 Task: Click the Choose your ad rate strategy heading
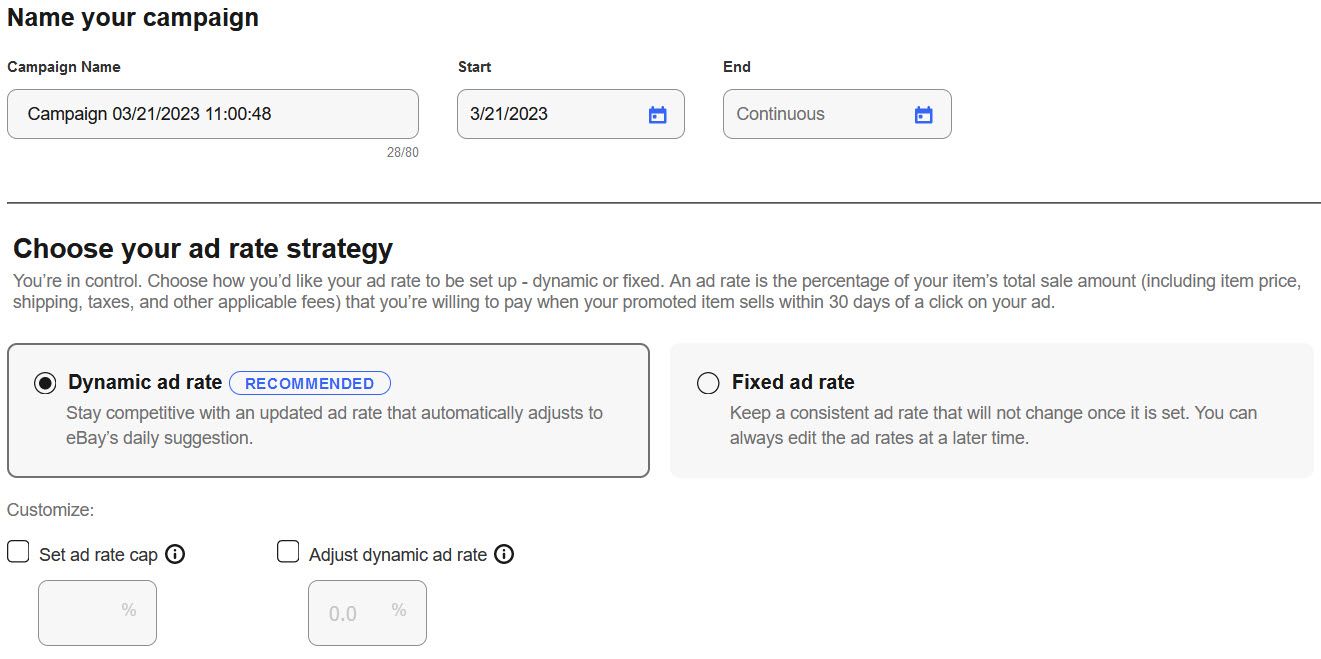click(203, 248)
